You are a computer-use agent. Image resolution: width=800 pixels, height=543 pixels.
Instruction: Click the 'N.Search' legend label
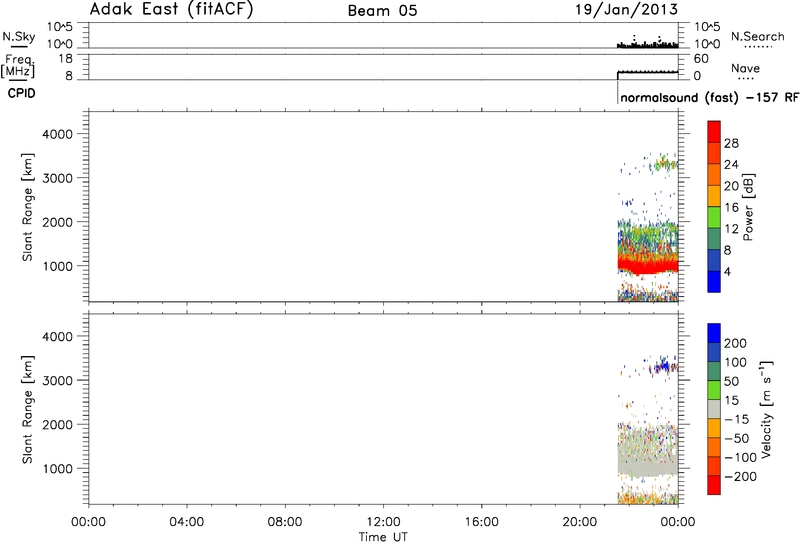[x=757, y=36]
